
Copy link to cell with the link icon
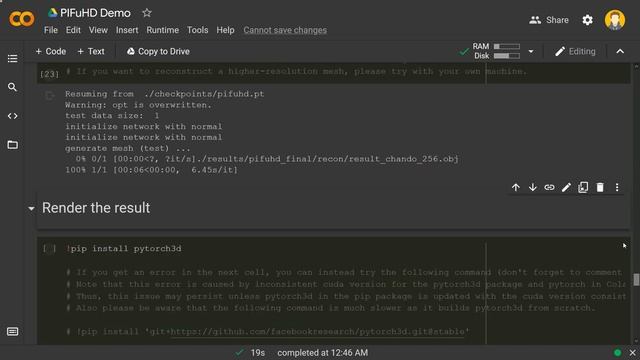click(549, 187)
